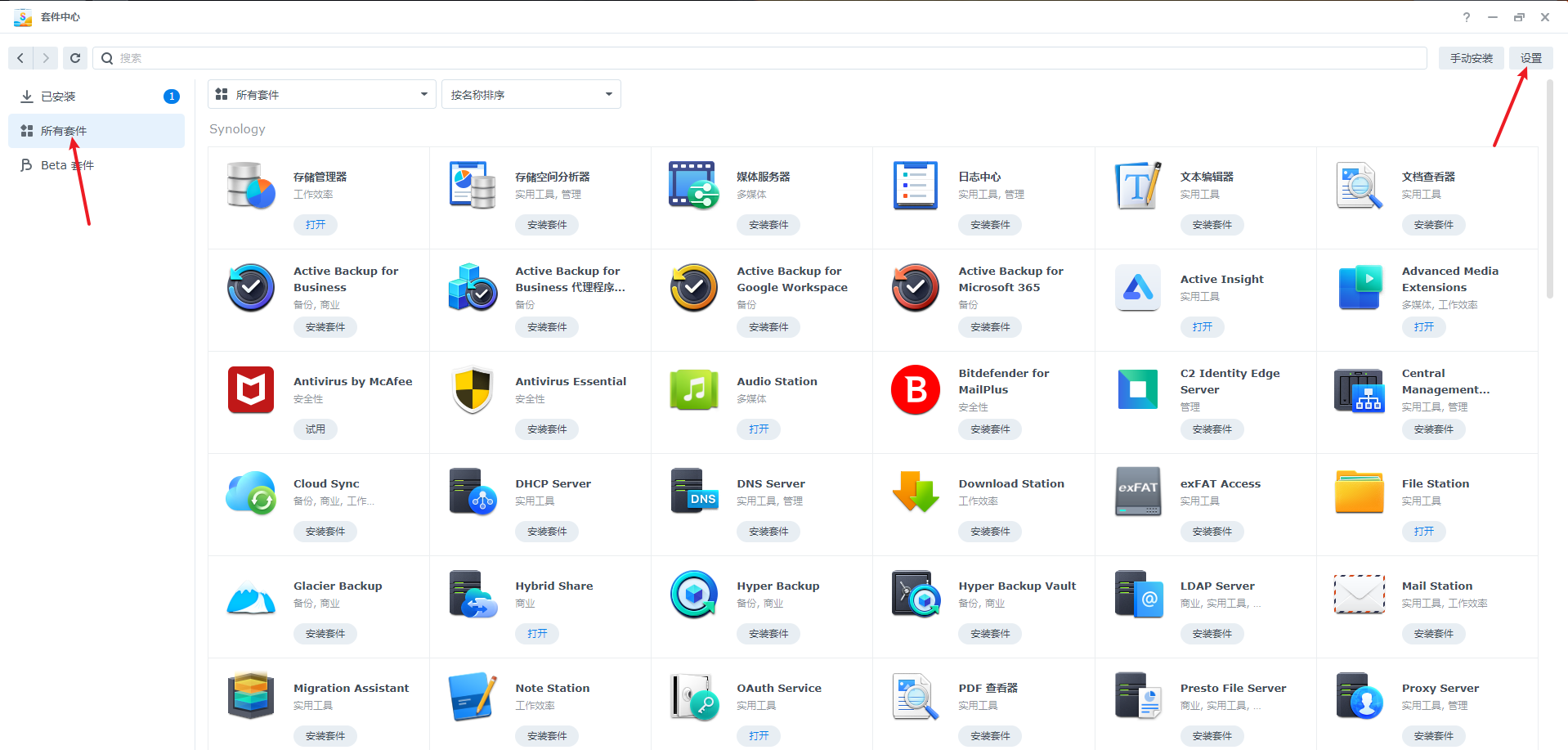This screenshot has width=1568, height=750.
Task: Select the Advanced Media Extensions icon
Action: pyautogui.click(x=1359, y=287)
